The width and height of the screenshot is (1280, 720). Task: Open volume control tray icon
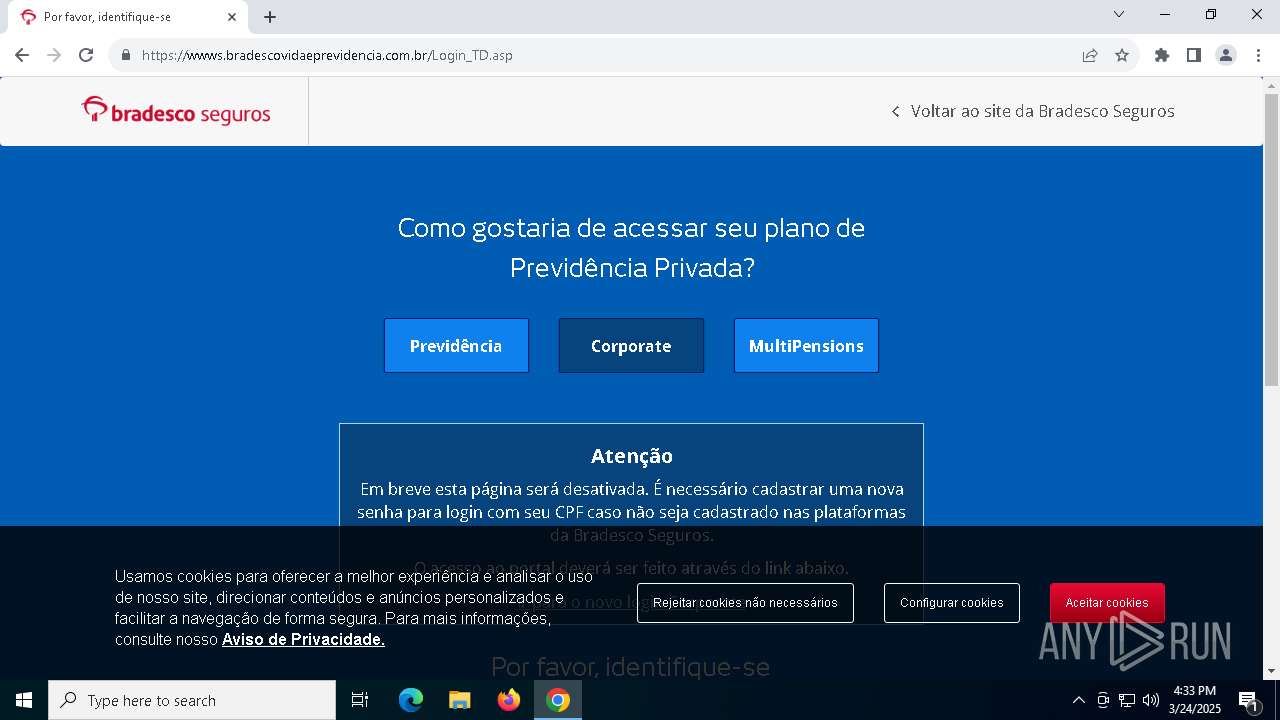pyautogui.click(x=1151, y=700)
